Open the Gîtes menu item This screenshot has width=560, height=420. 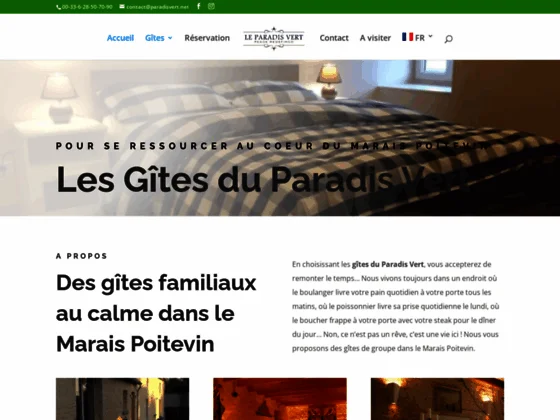155,38
